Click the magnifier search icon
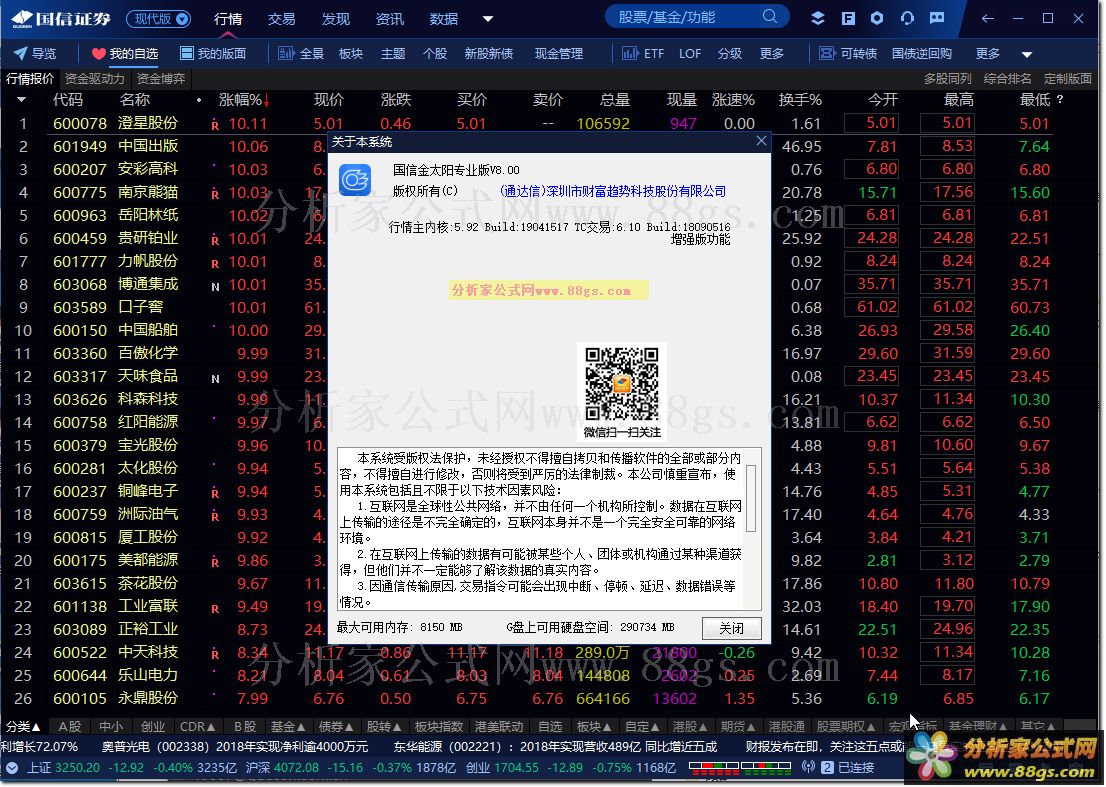 click(770, 17)
